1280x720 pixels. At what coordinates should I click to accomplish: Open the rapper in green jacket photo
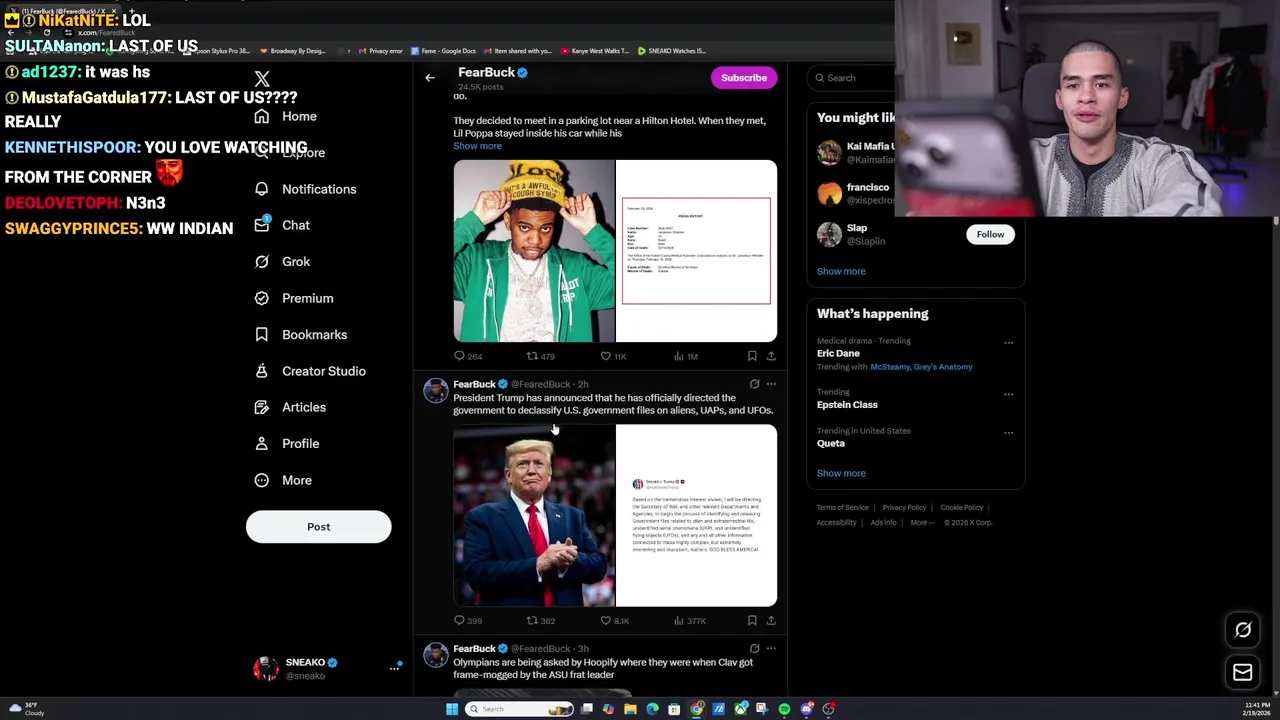tap(534, 251)
